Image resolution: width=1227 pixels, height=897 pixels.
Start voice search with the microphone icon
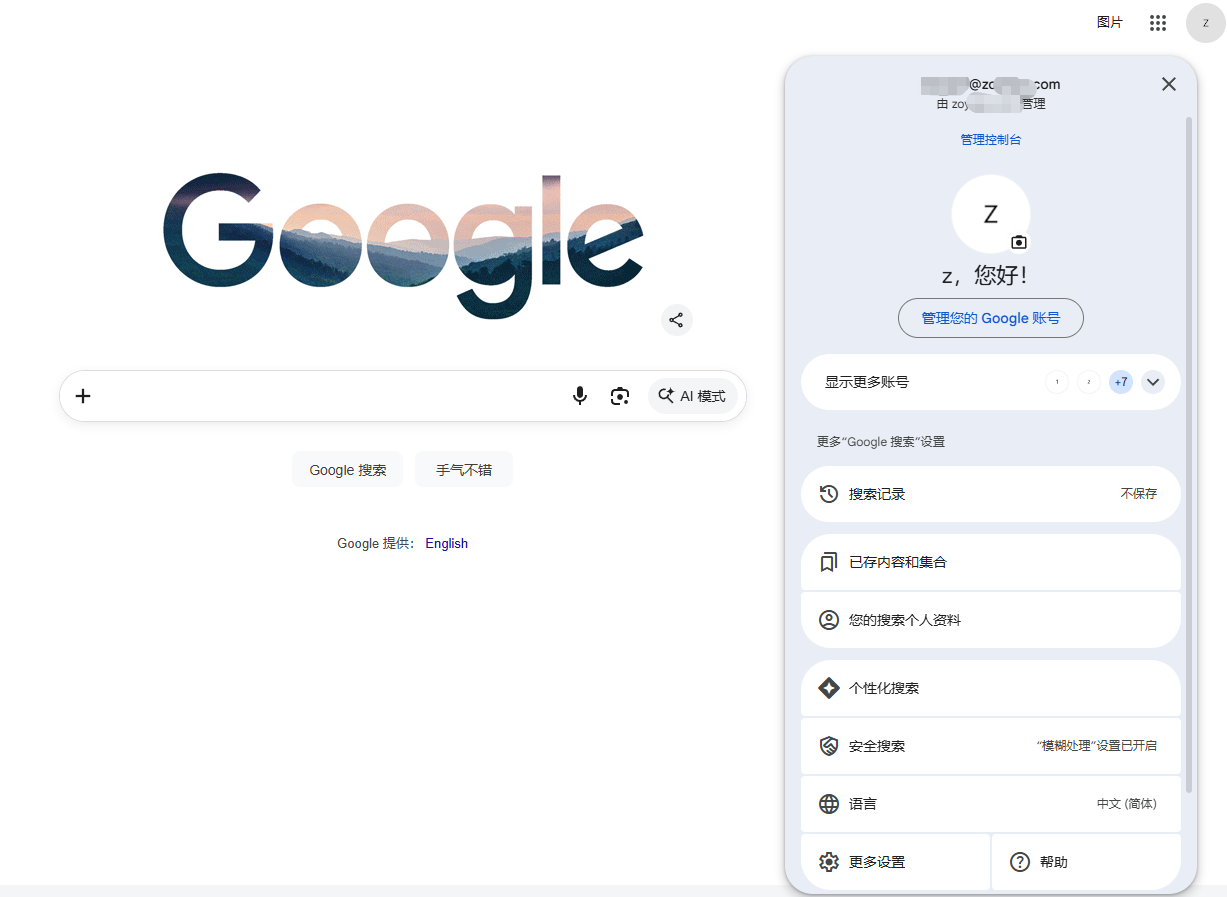[x=580, y=396]
